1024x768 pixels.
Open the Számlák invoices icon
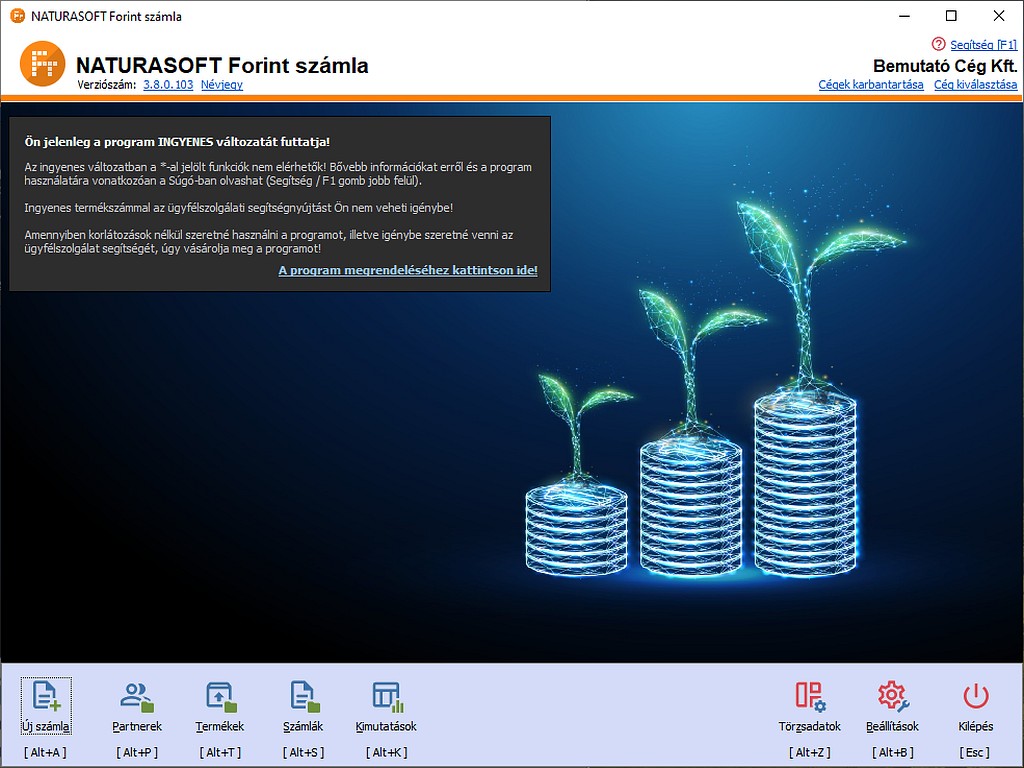pyautogui.click(x=304, y=696)
